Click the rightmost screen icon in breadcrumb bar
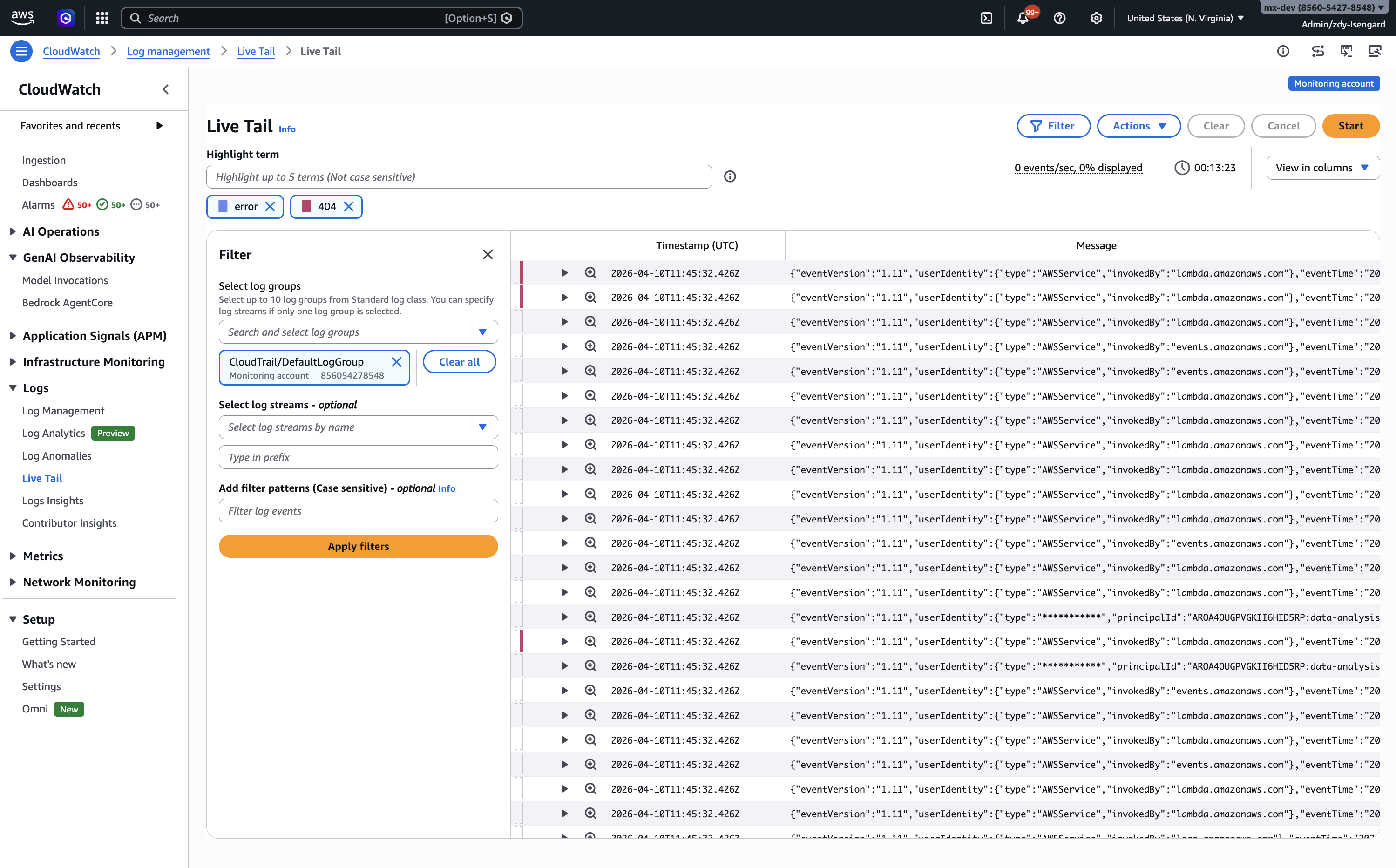This screenshot has height=868, width=1396. (1374, 51)
